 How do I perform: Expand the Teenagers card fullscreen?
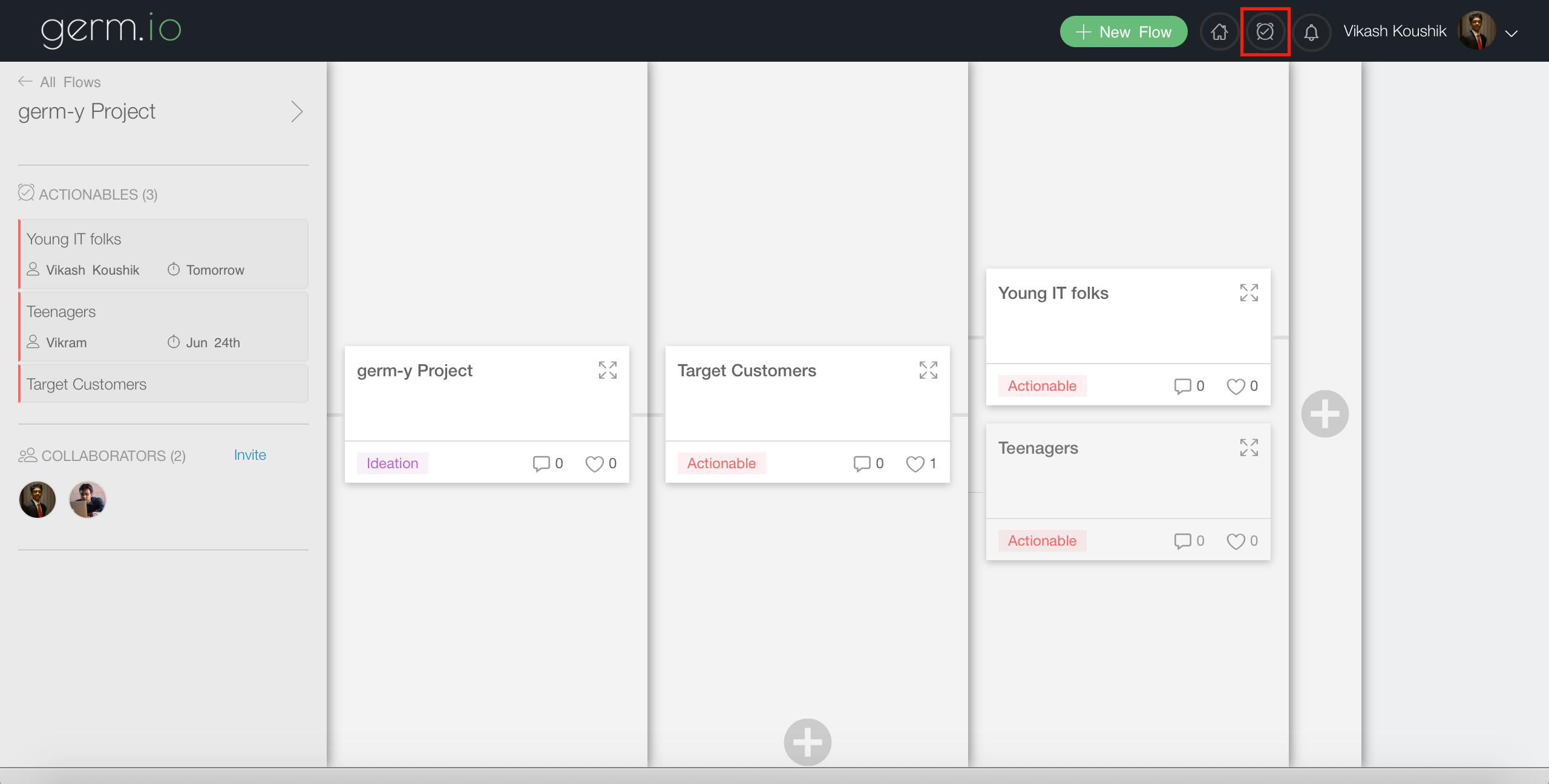click(x=1248, y=448)
